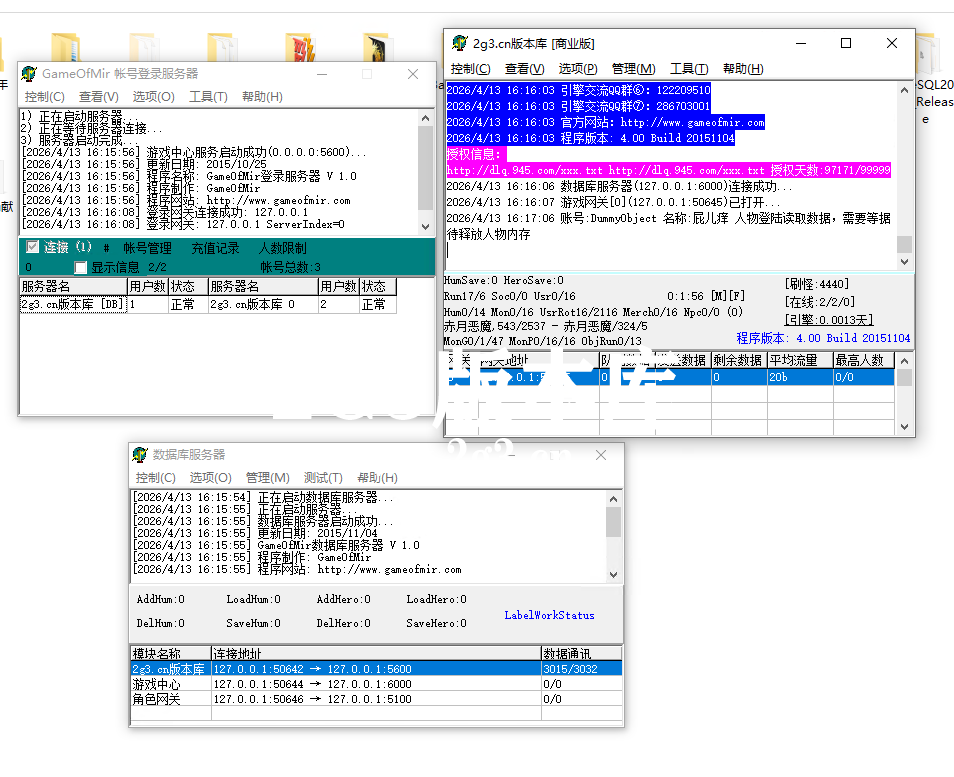Viewport: 954px width, 777px height.
Task: Open 控制(C) menu in login server
Action: tap(44, 97)
